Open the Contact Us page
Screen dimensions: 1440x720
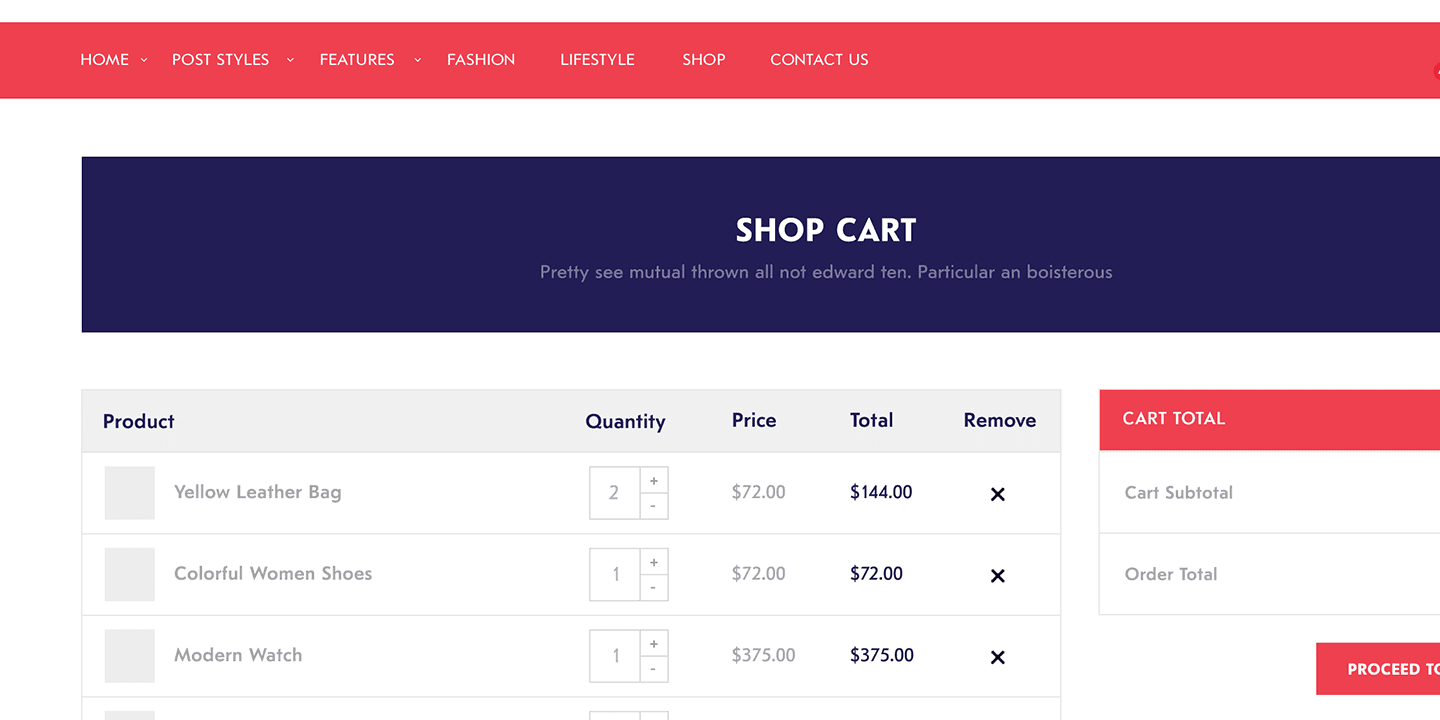click(x=819, y=60)
